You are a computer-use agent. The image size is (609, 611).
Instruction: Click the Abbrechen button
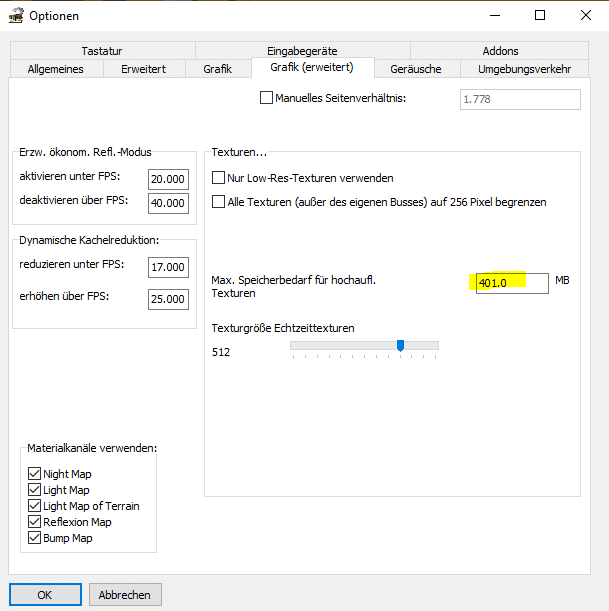click(126, 594)
